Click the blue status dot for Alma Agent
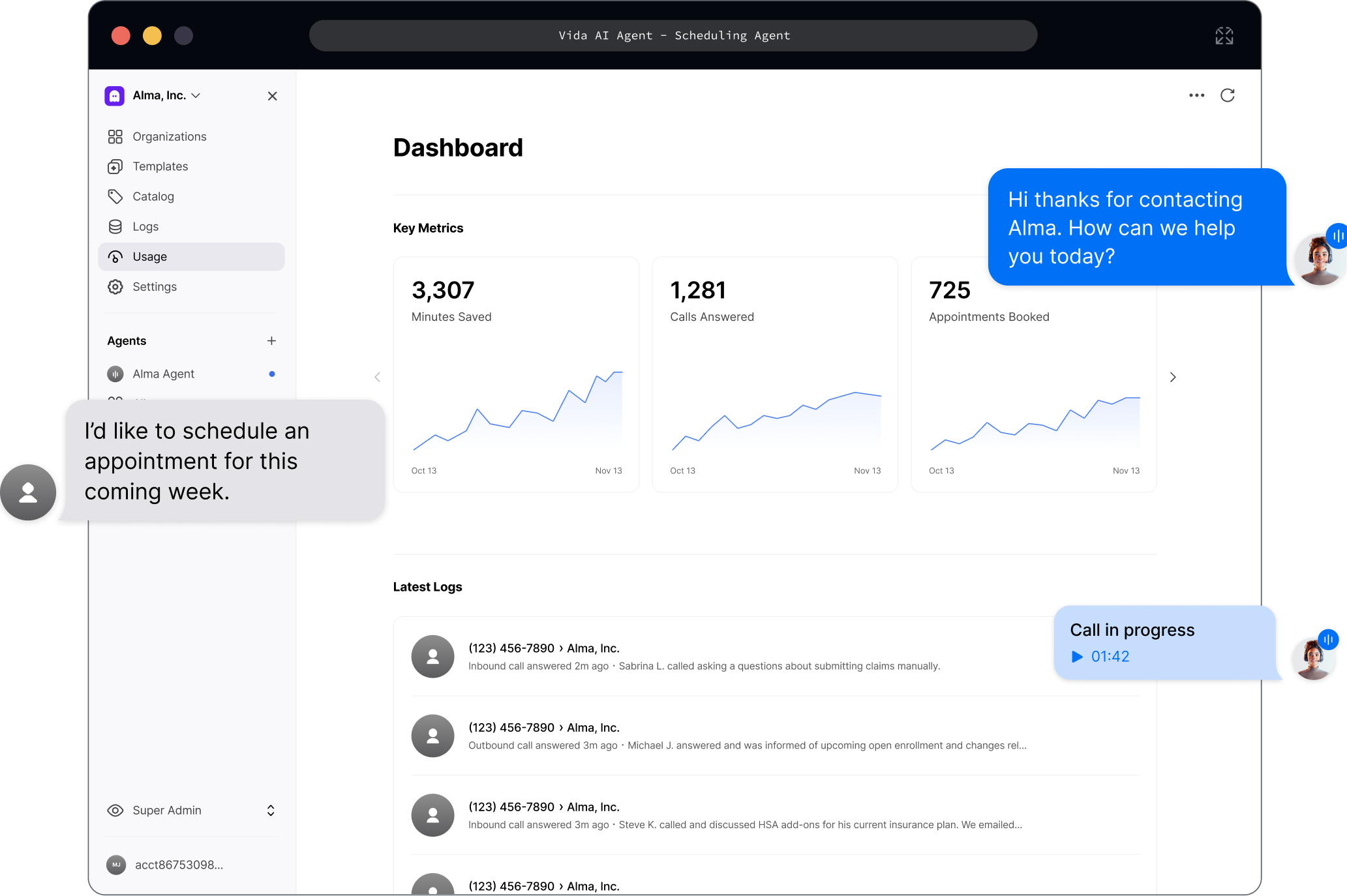1347x896 pixels. pos(272,374)
